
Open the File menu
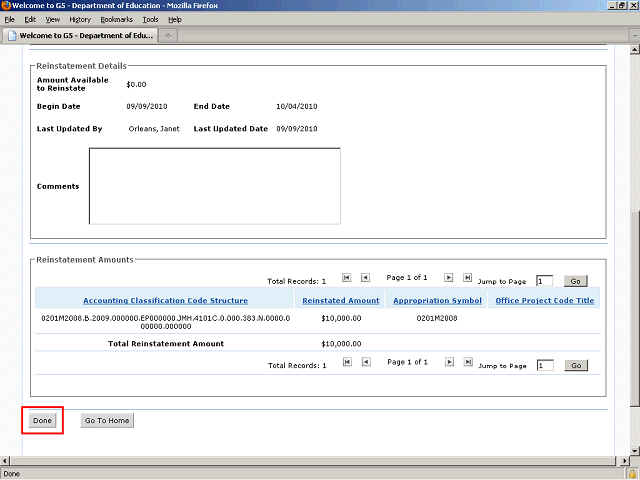(9, 20)
